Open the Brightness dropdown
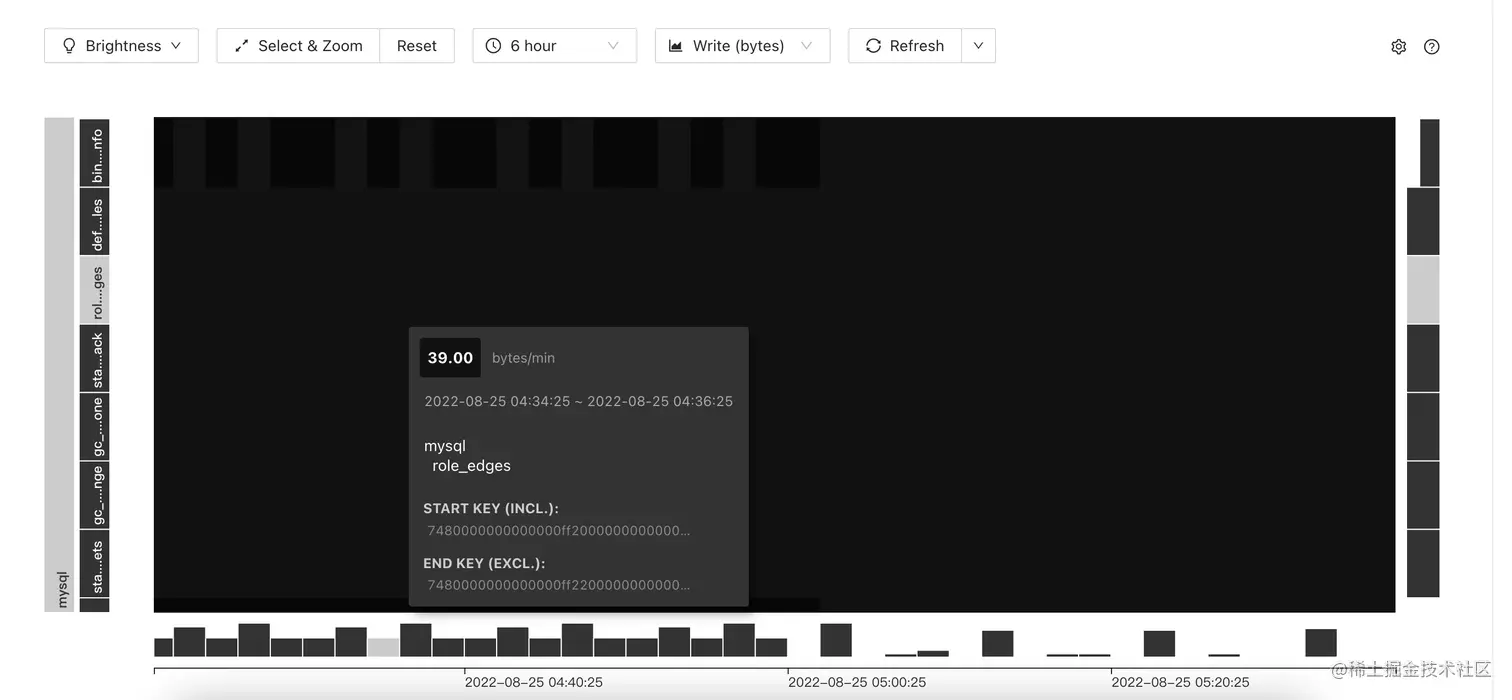 [121, 46]
